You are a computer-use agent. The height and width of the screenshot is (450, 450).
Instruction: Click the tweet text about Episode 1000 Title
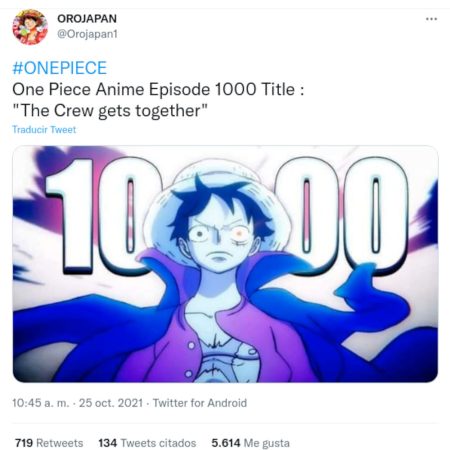point(158,90)
